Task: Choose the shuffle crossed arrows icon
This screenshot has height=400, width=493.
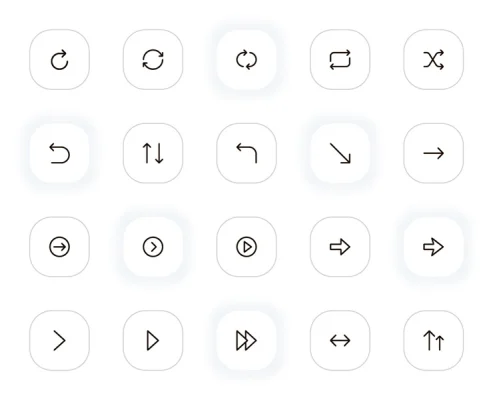Action: (x=433, y=60)
